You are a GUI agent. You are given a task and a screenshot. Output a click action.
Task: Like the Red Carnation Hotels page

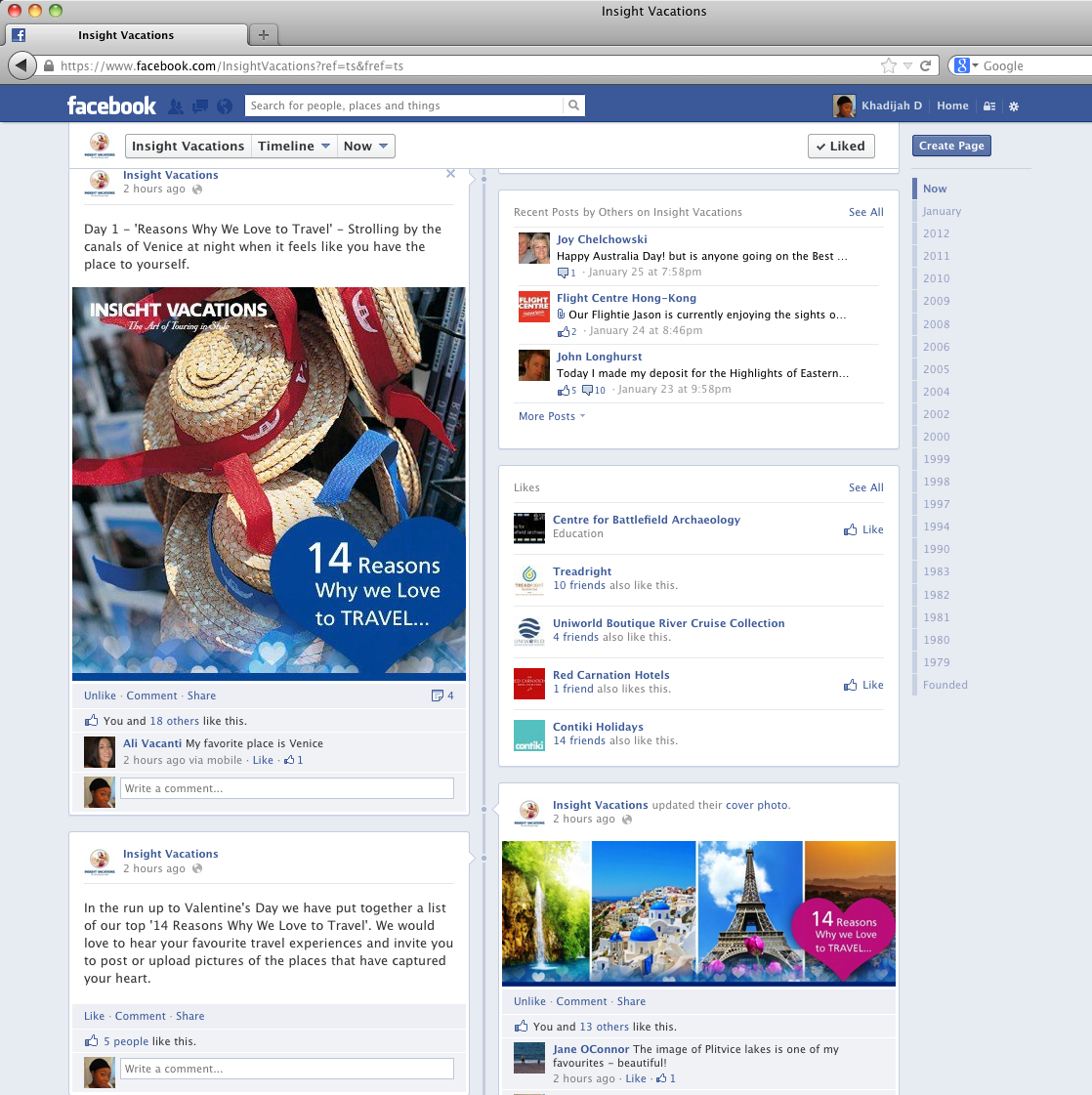(x=864, y=685)
